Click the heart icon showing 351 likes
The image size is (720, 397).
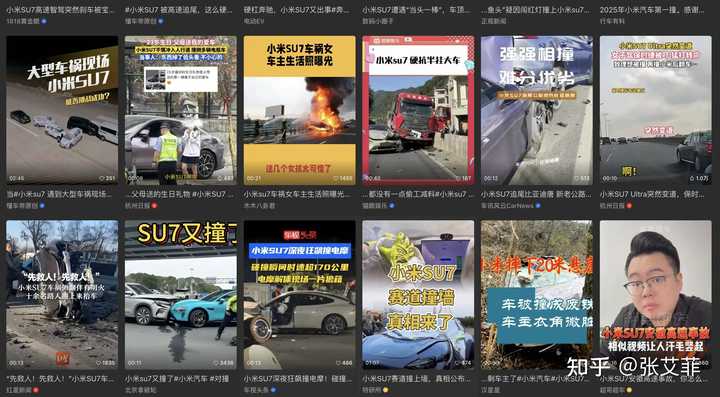[102, 179]
